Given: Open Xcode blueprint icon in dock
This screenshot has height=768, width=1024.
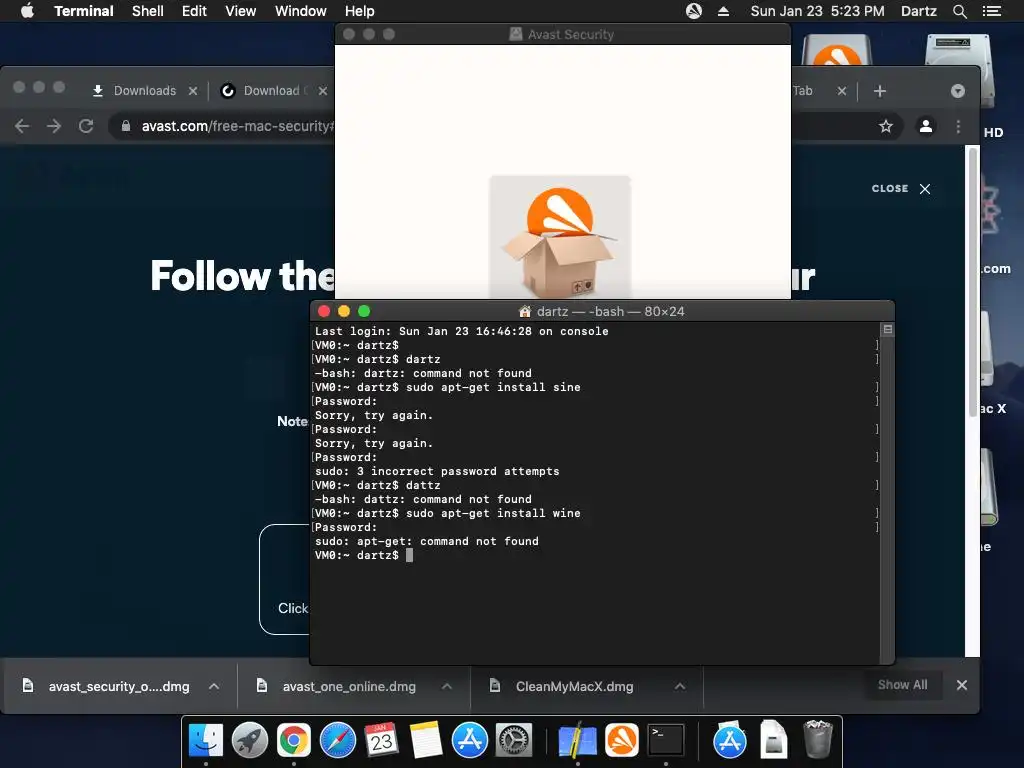Looking at the screenshot, I should click(577, 741).
